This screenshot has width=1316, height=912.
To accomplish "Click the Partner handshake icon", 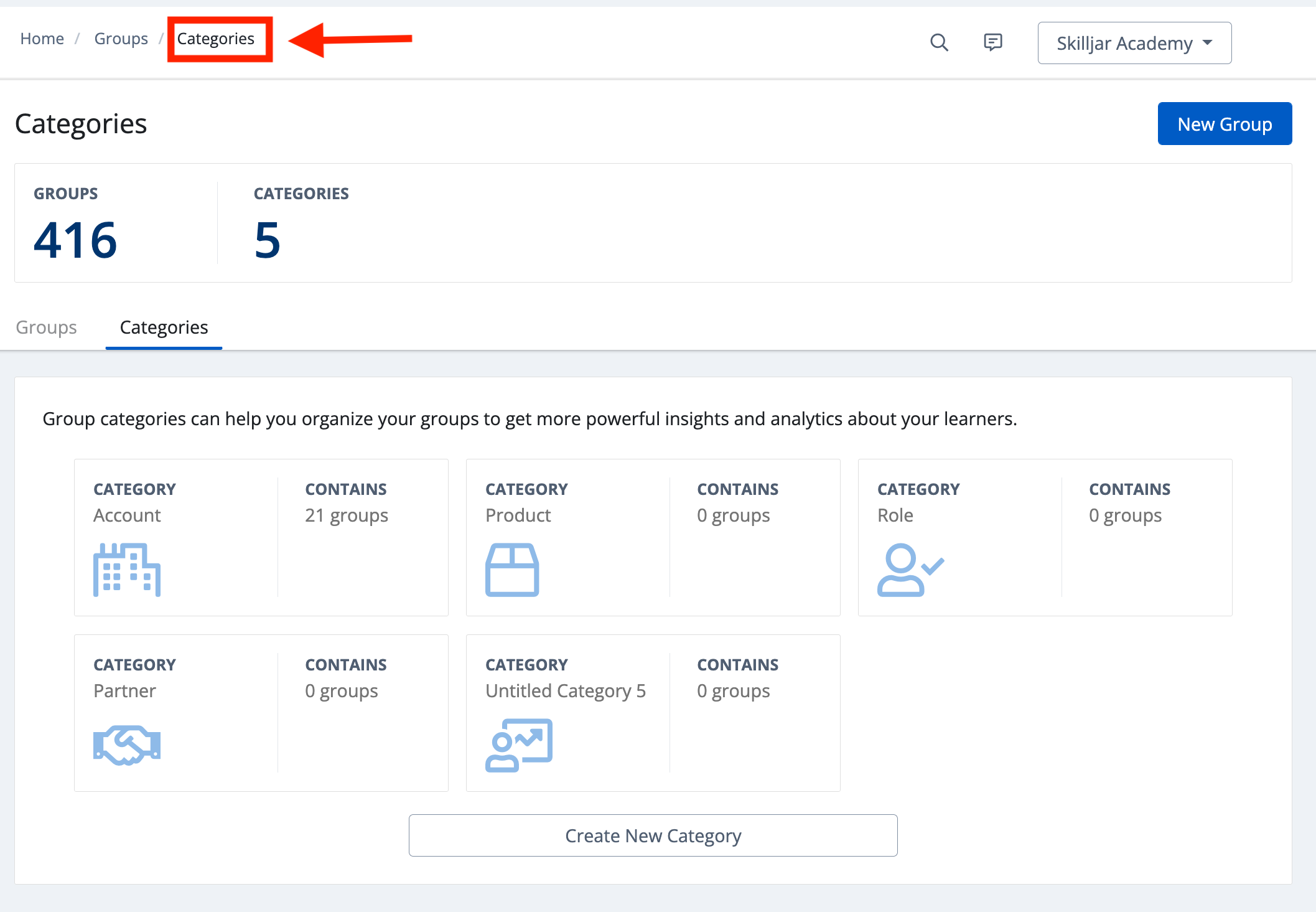I will coord(127,745).
